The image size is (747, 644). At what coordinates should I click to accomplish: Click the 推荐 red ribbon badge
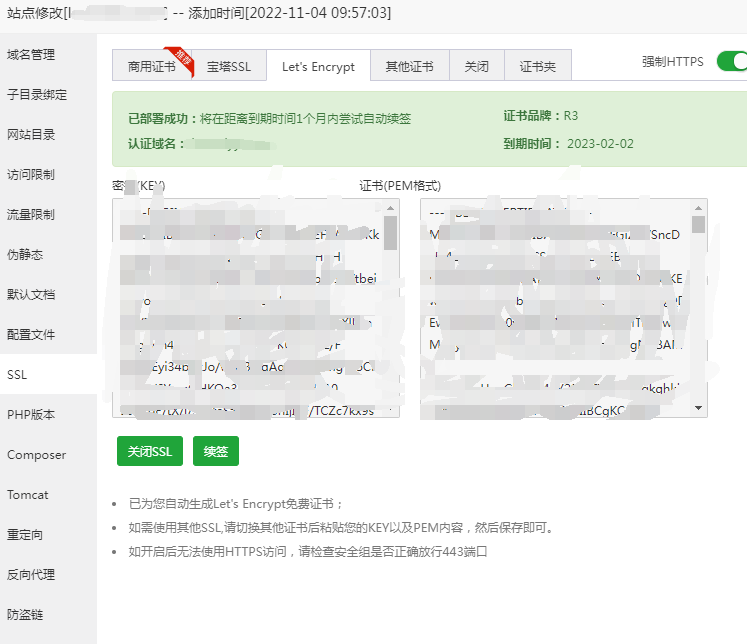click(181, 60)
